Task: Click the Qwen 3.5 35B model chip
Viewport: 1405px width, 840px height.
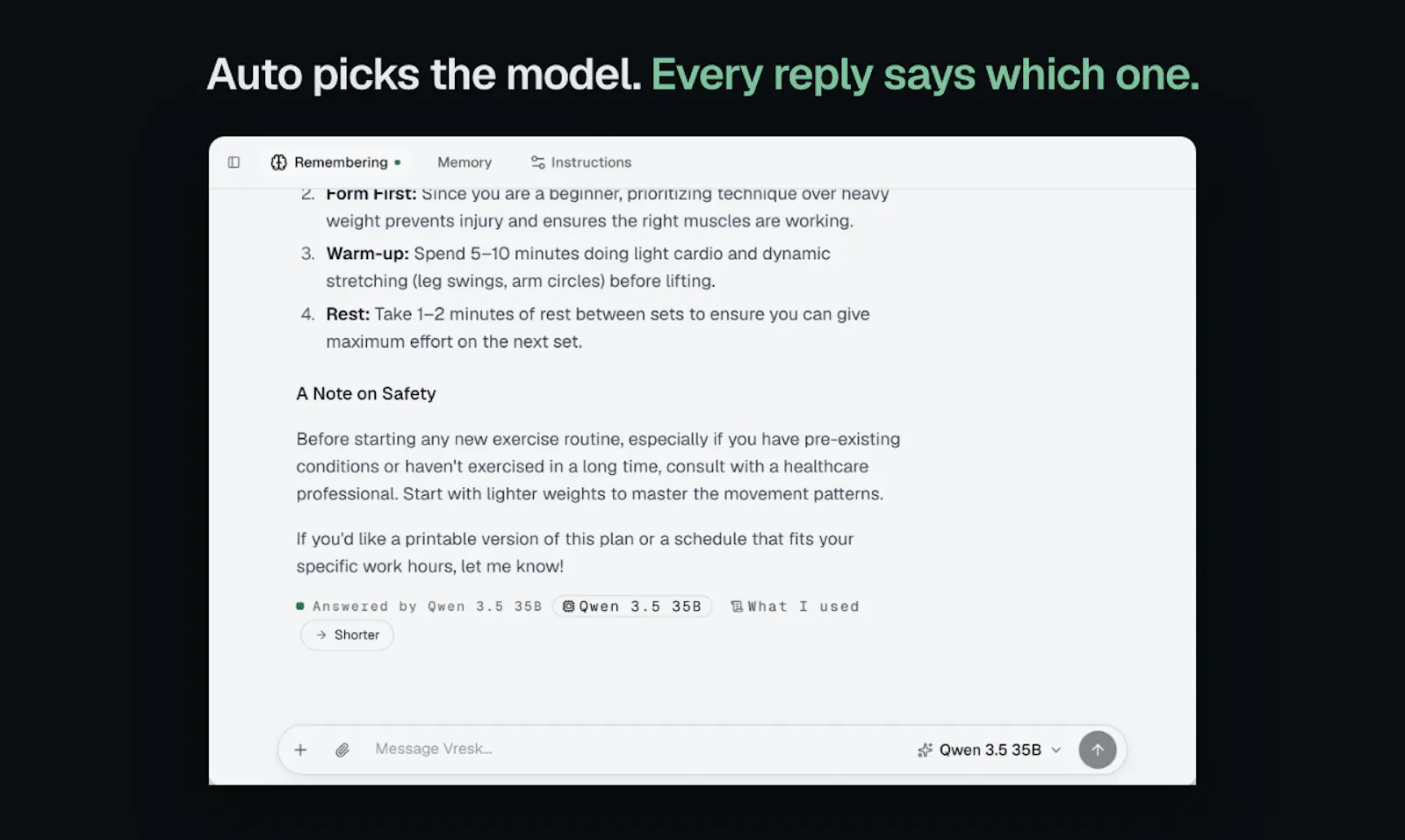Action: [631, 607]
